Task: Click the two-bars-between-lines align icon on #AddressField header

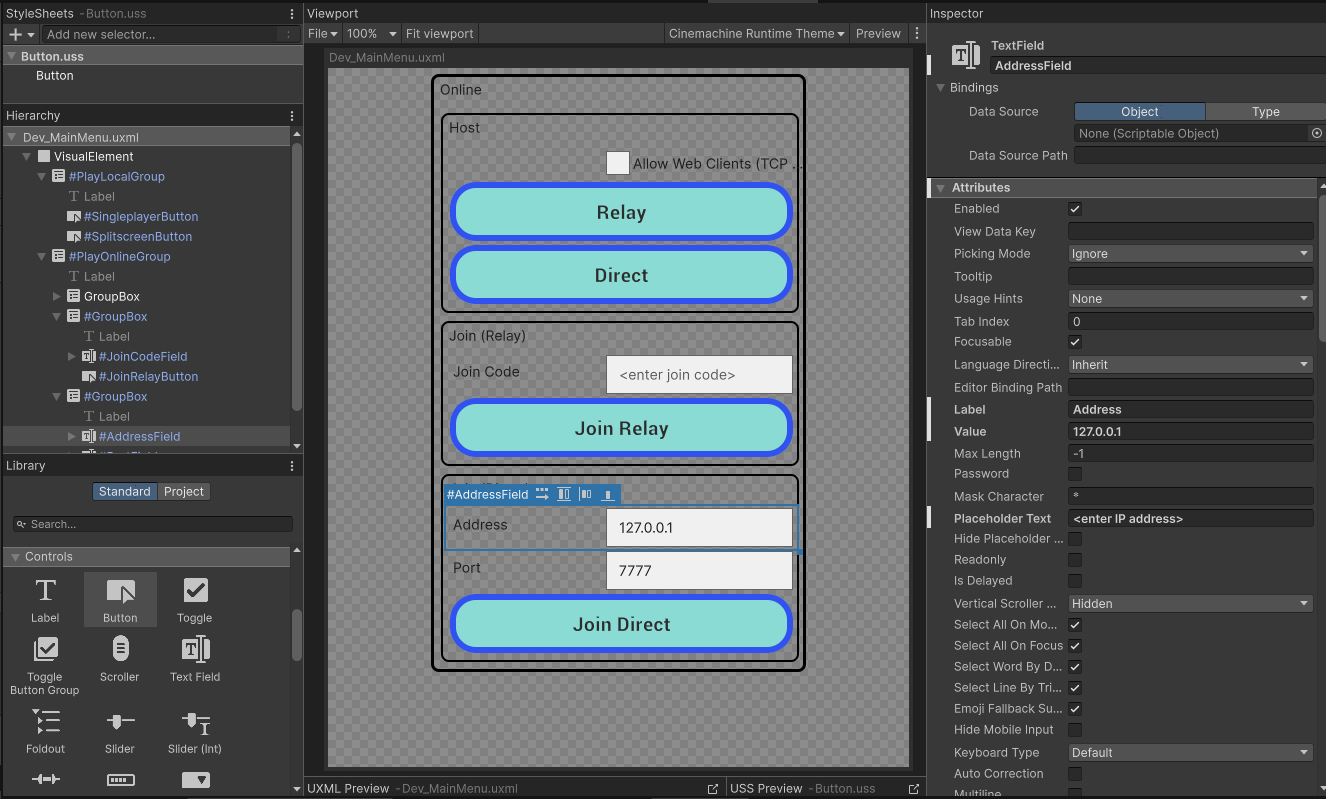Action: [564, 494]
